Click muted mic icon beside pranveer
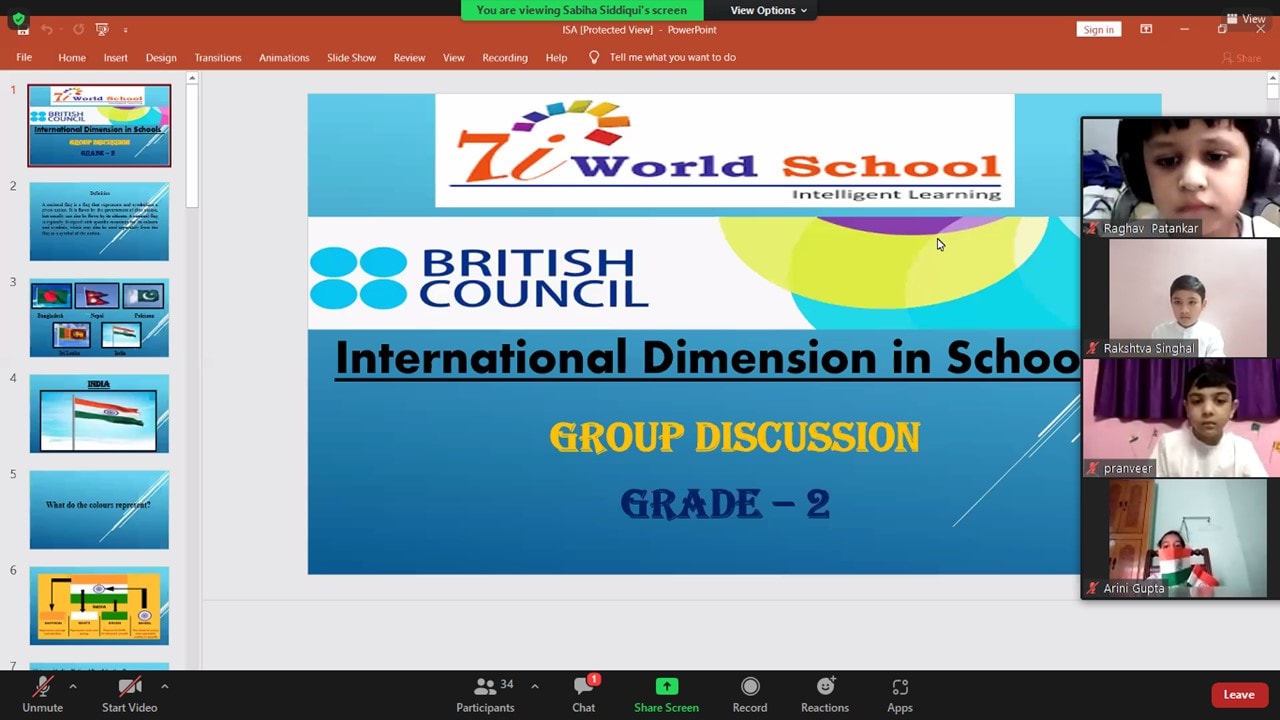 [x=1093, y=468]
